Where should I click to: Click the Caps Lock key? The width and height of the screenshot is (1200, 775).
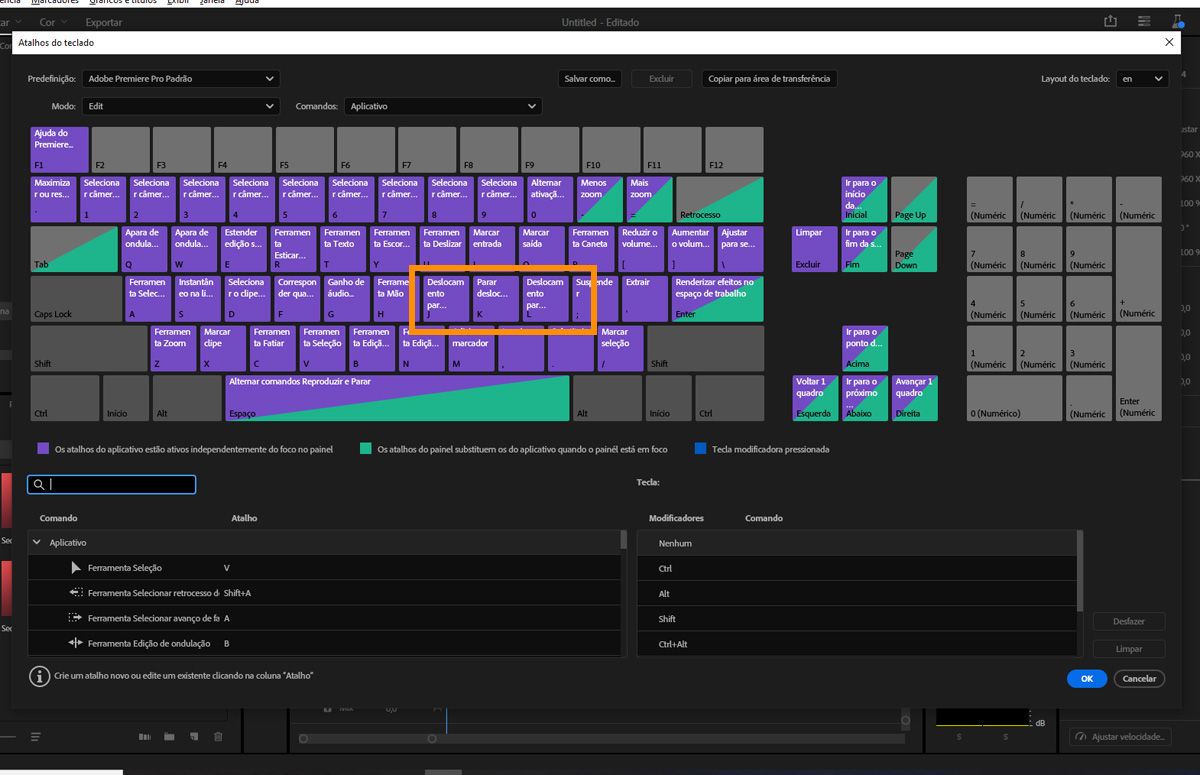pyautogui.click(x=77, y=299)
